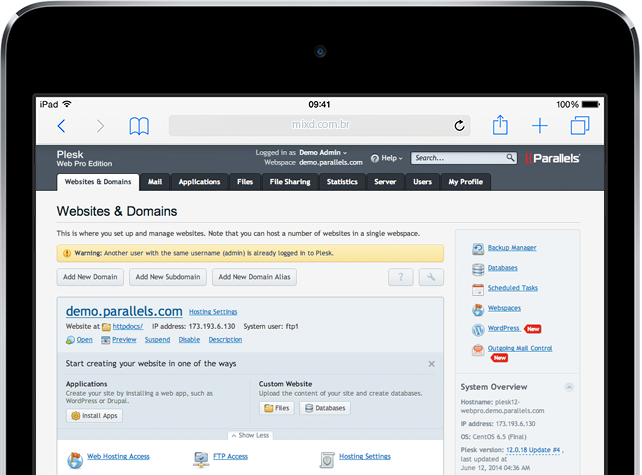Collapse options with Show Less
This screenshot has width=642, height=475.
pyautogui.click(x=250, y=435)
